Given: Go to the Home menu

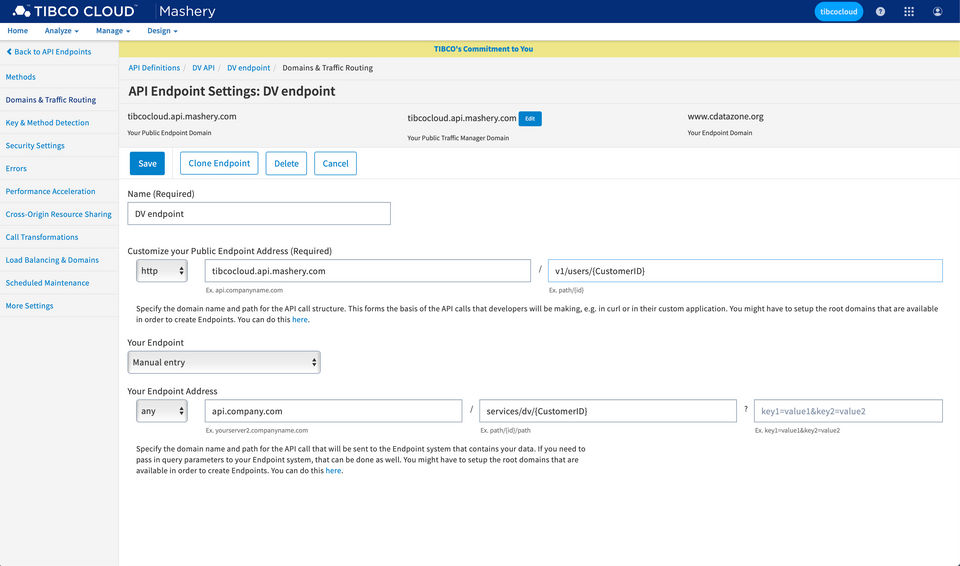Looking at the screenshot, I should pyautogui.click(x=17, y=31).
